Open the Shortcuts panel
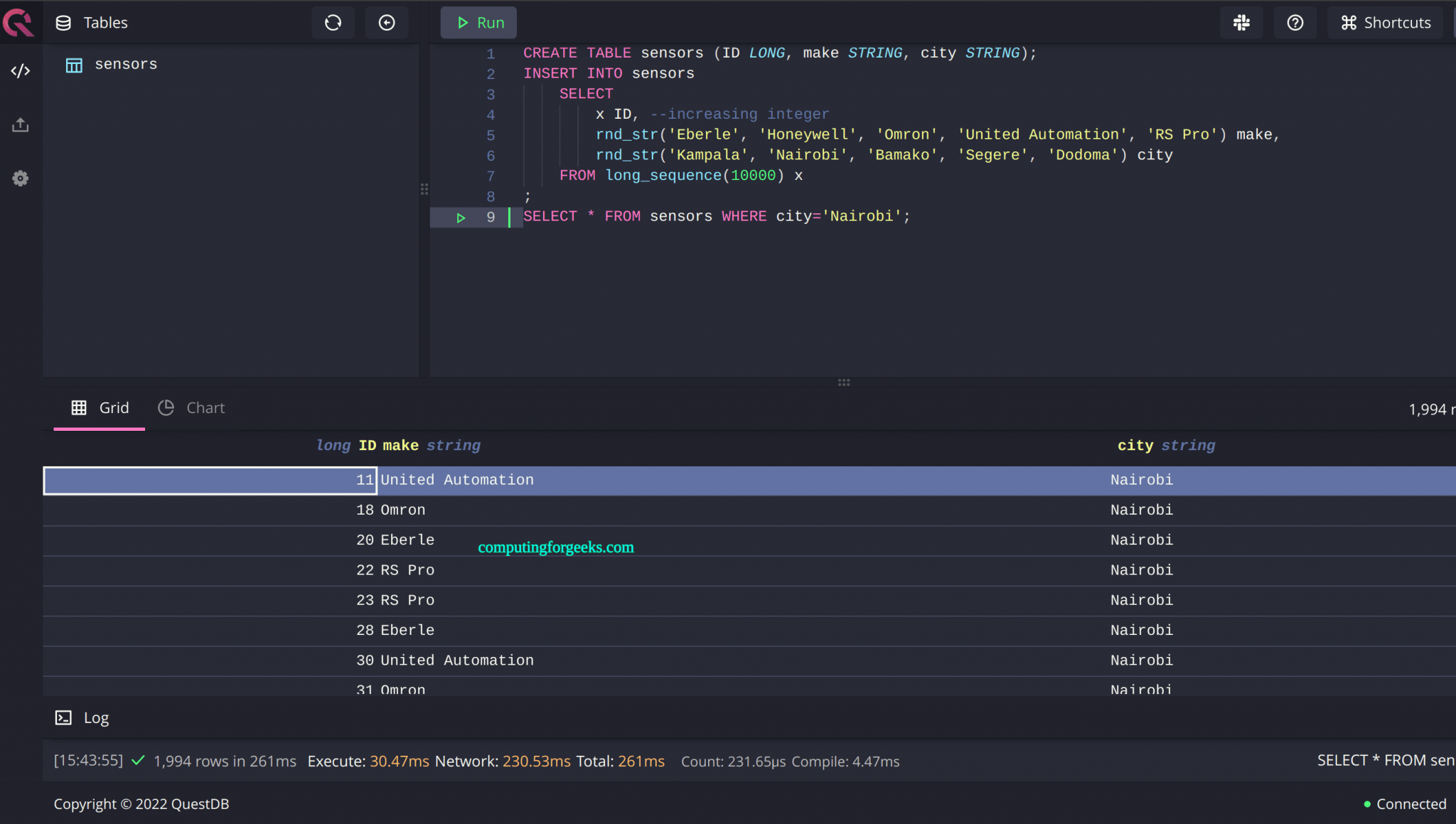 [x=1384, y=22]
